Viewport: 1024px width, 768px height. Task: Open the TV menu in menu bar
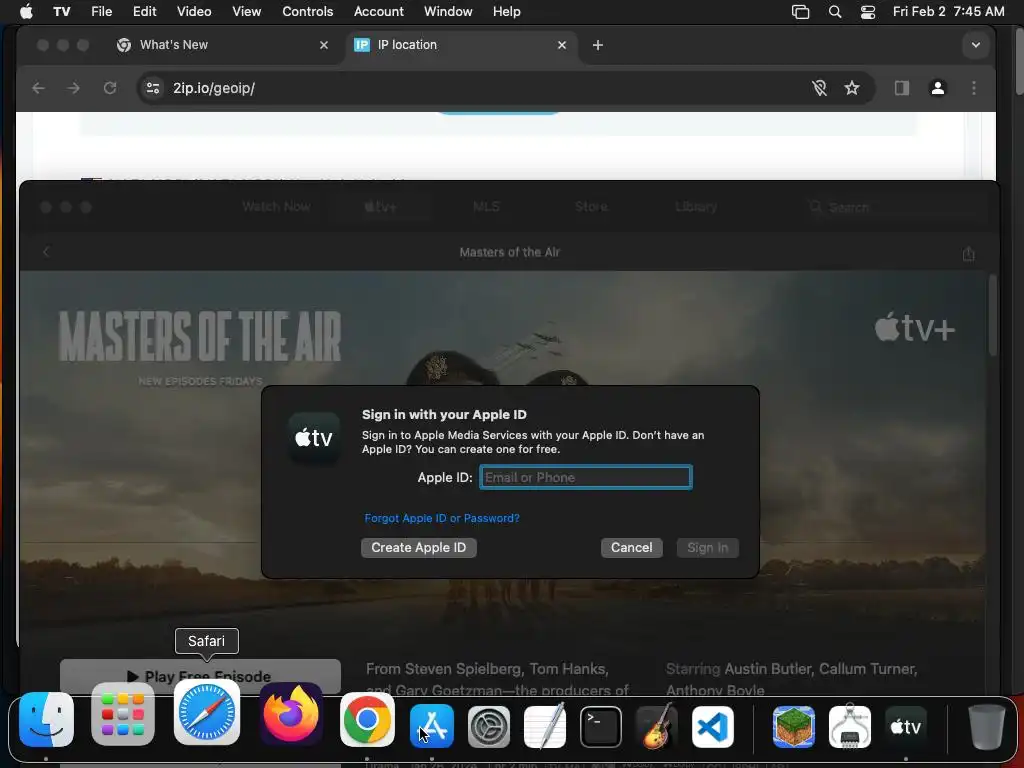(x=62, y=12)
